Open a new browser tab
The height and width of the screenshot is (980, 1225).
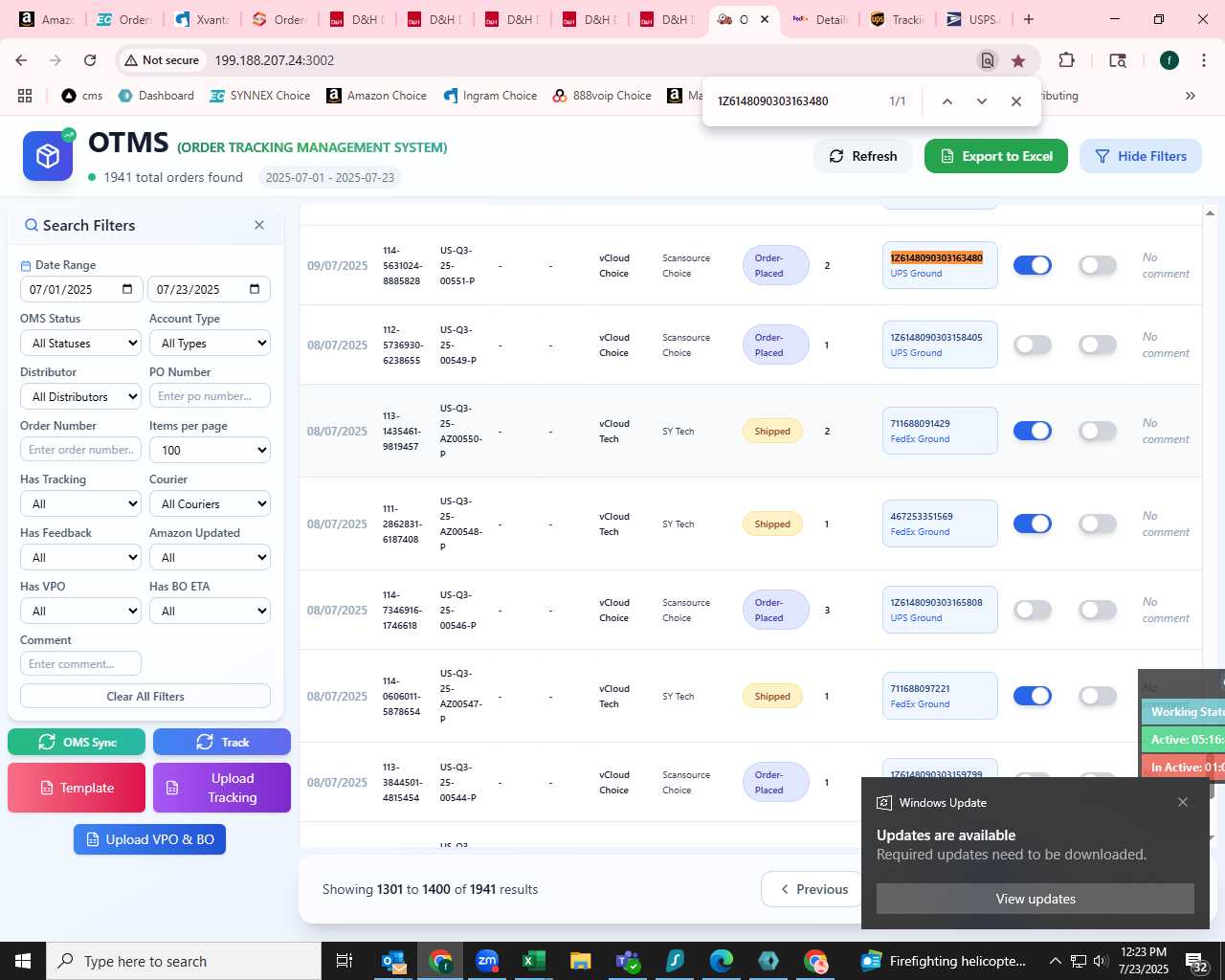1029,19
